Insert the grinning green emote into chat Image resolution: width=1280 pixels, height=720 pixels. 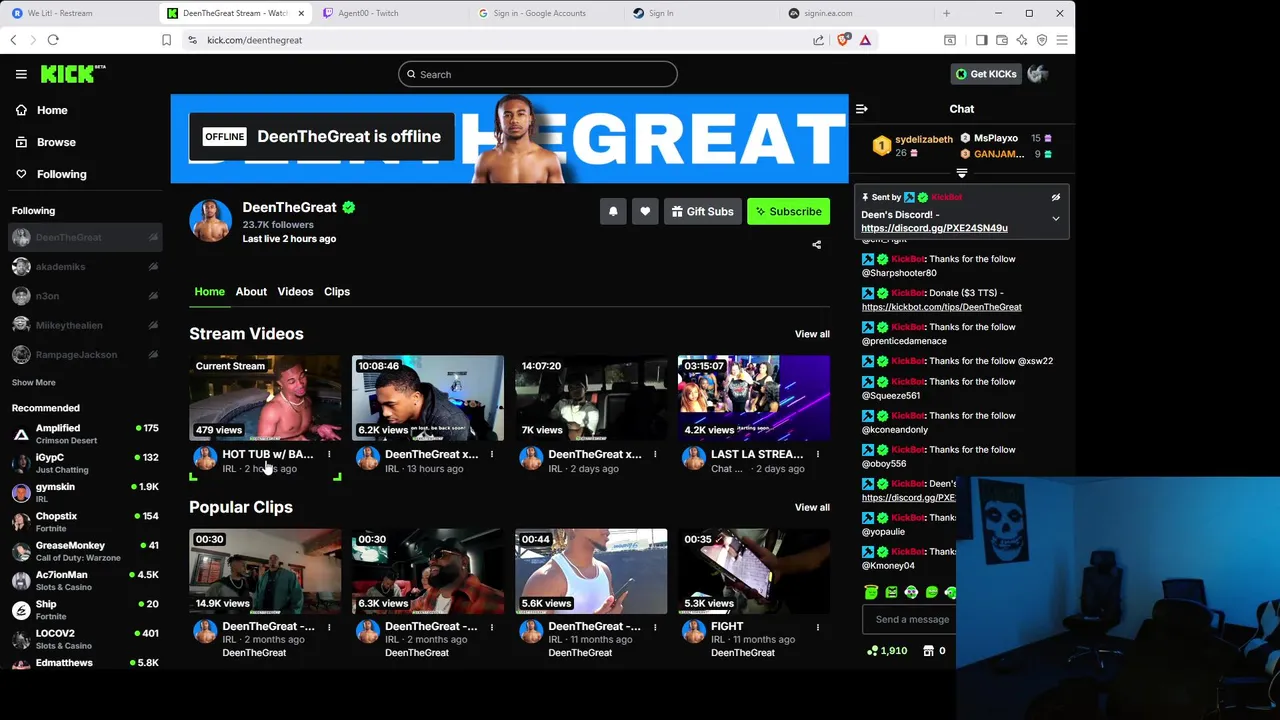tap(931, 592)
